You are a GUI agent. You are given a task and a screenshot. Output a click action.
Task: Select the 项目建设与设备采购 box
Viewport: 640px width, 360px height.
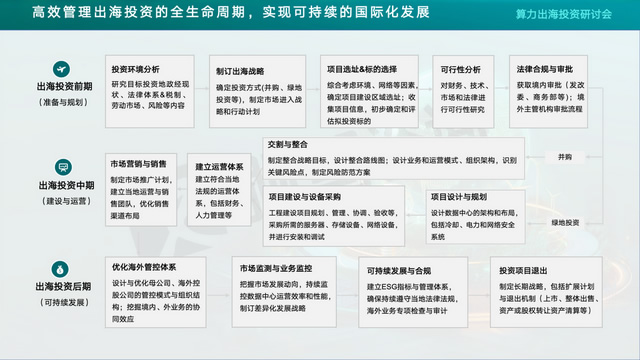(x=334, y=216)
